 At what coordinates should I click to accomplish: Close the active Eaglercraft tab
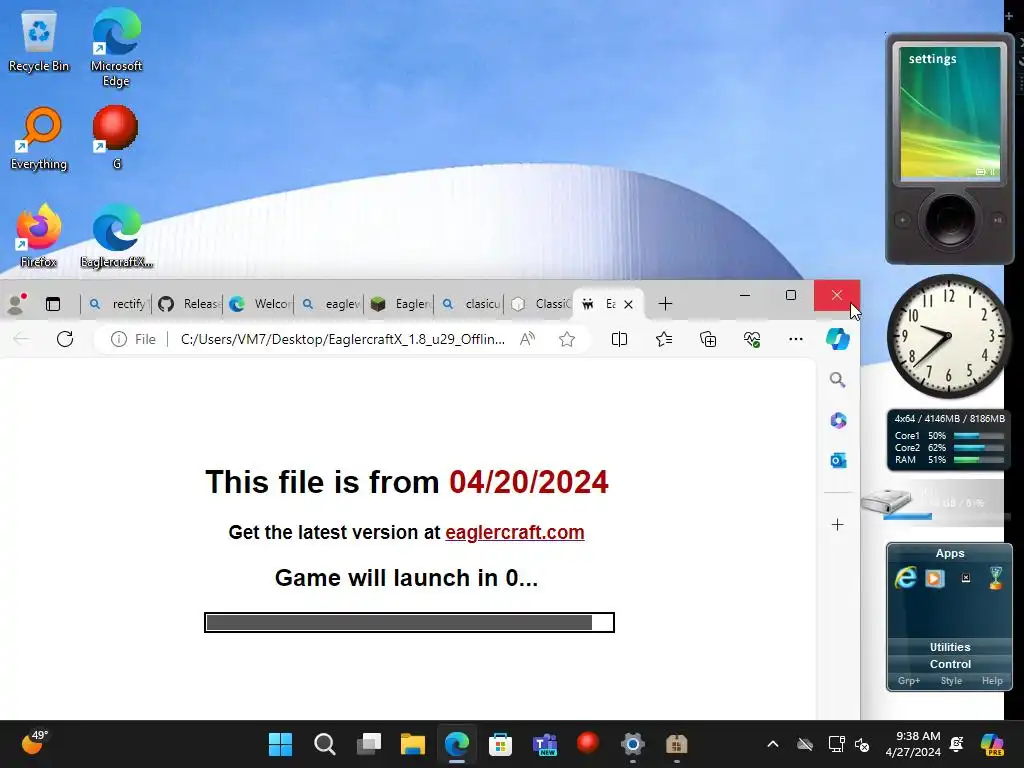pos(628,304)
